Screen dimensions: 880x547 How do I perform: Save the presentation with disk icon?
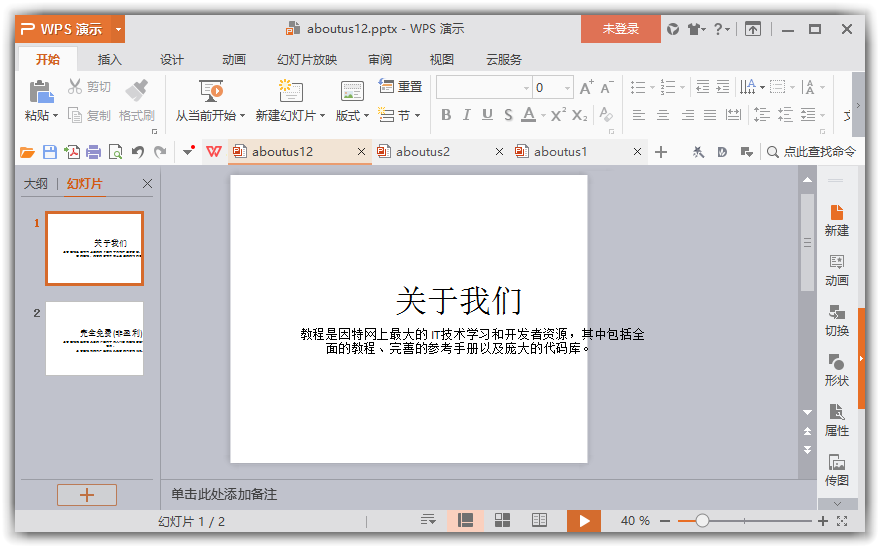click(x=50, y=152)
